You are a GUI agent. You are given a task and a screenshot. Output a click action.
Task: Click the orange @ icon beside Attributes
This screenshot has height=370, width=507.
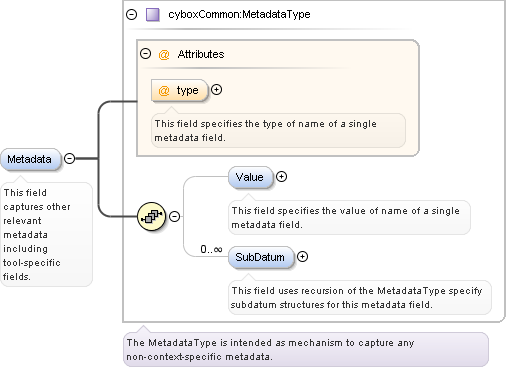pos(164,54)
